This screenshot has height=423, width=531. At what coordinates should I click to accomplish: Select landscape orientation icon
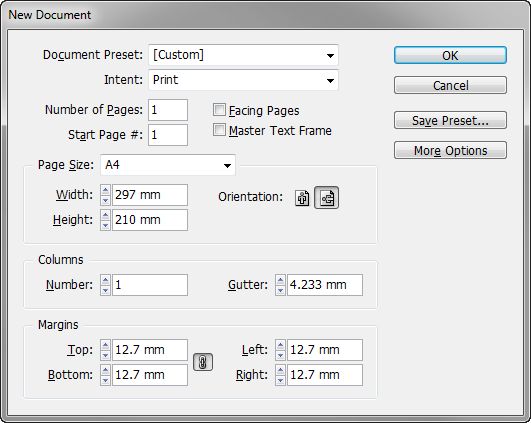(326, 198)
